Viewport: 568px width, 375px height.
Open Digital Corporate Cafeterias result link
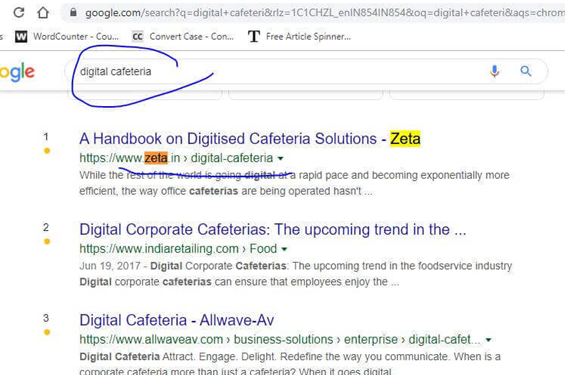[273, 230]
